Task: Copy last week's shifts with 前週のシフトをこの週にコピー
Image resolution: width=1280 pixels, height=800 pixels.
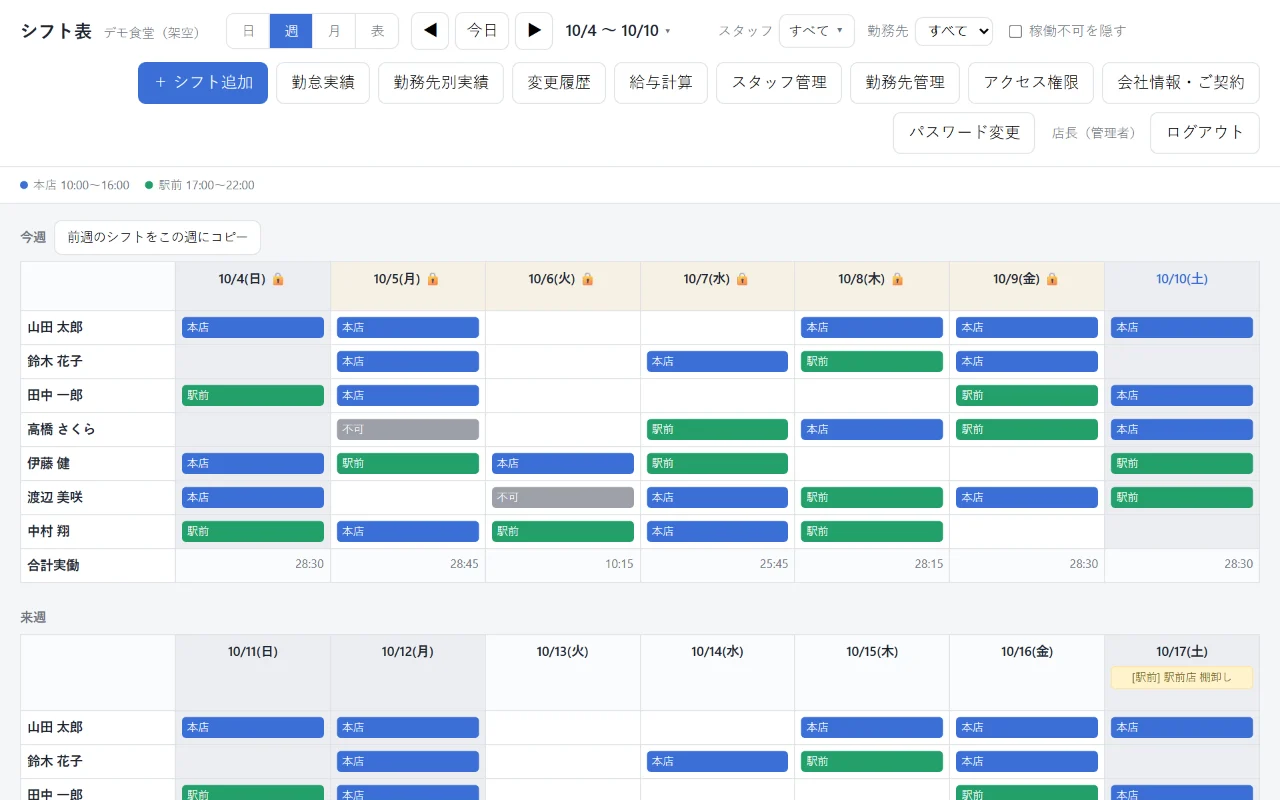Action: (157, 238)
